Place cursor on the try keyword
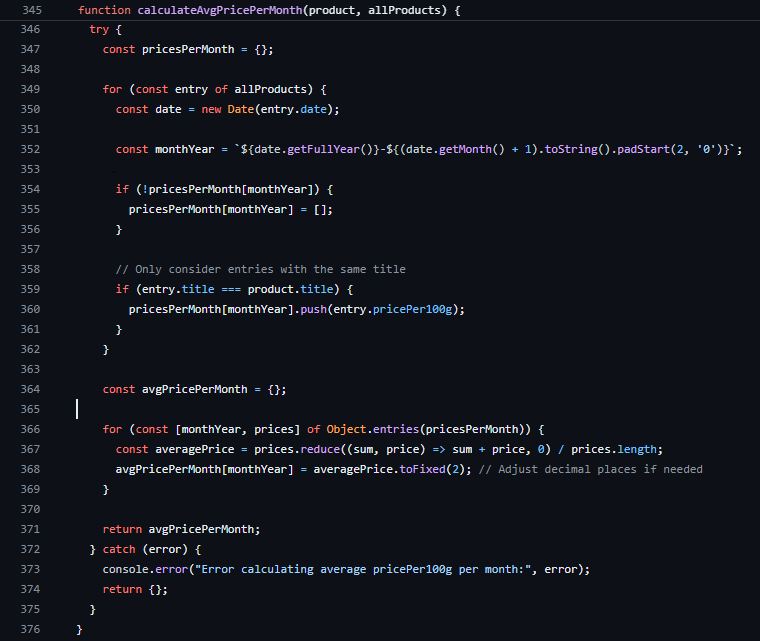This screenshot has width=760, height=641. coord(99,30)
